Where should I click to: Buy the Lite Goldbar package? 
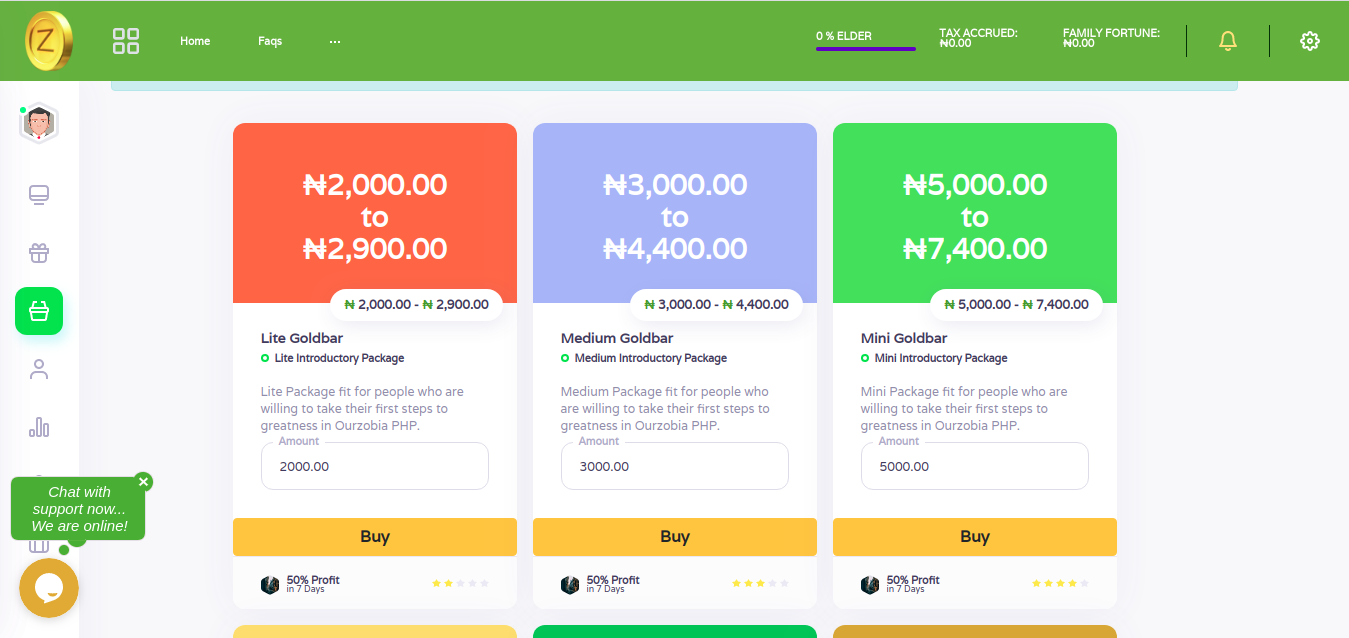(x=375, y=537)
